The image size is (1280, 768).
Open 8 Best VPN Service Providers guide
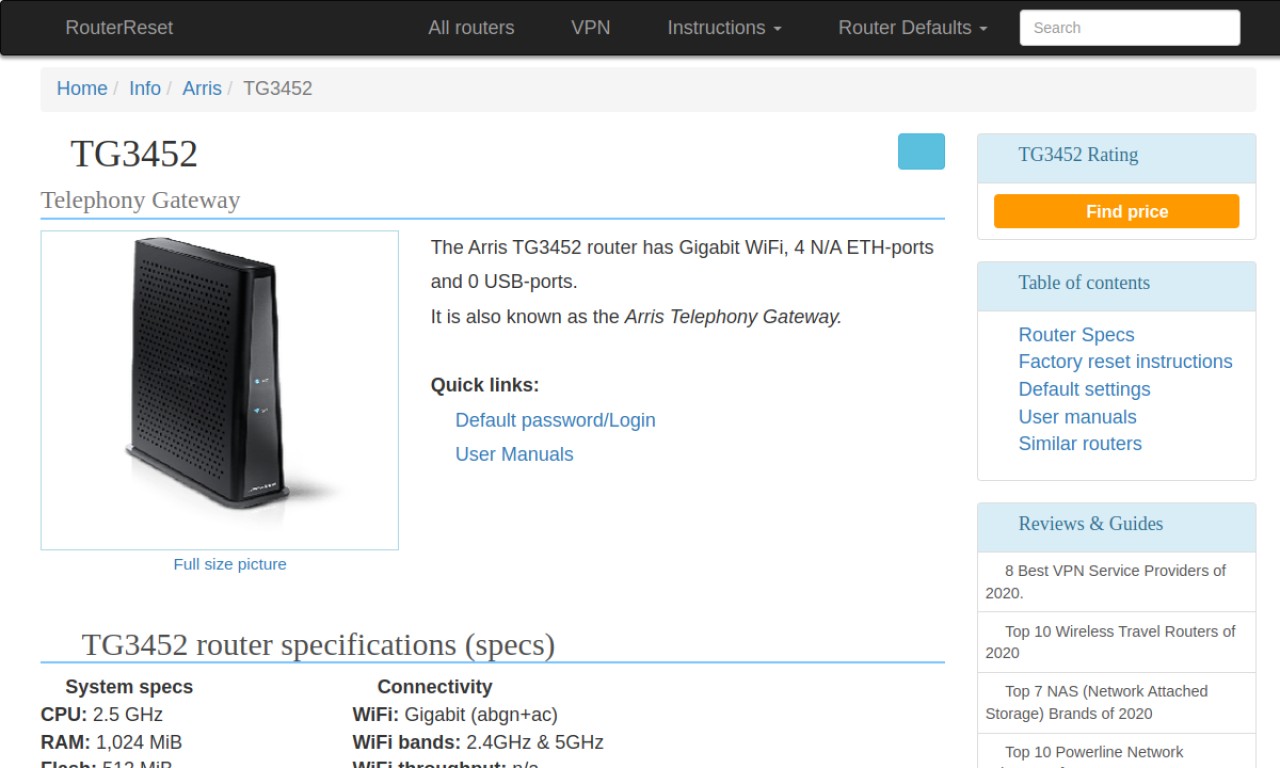1116,581
